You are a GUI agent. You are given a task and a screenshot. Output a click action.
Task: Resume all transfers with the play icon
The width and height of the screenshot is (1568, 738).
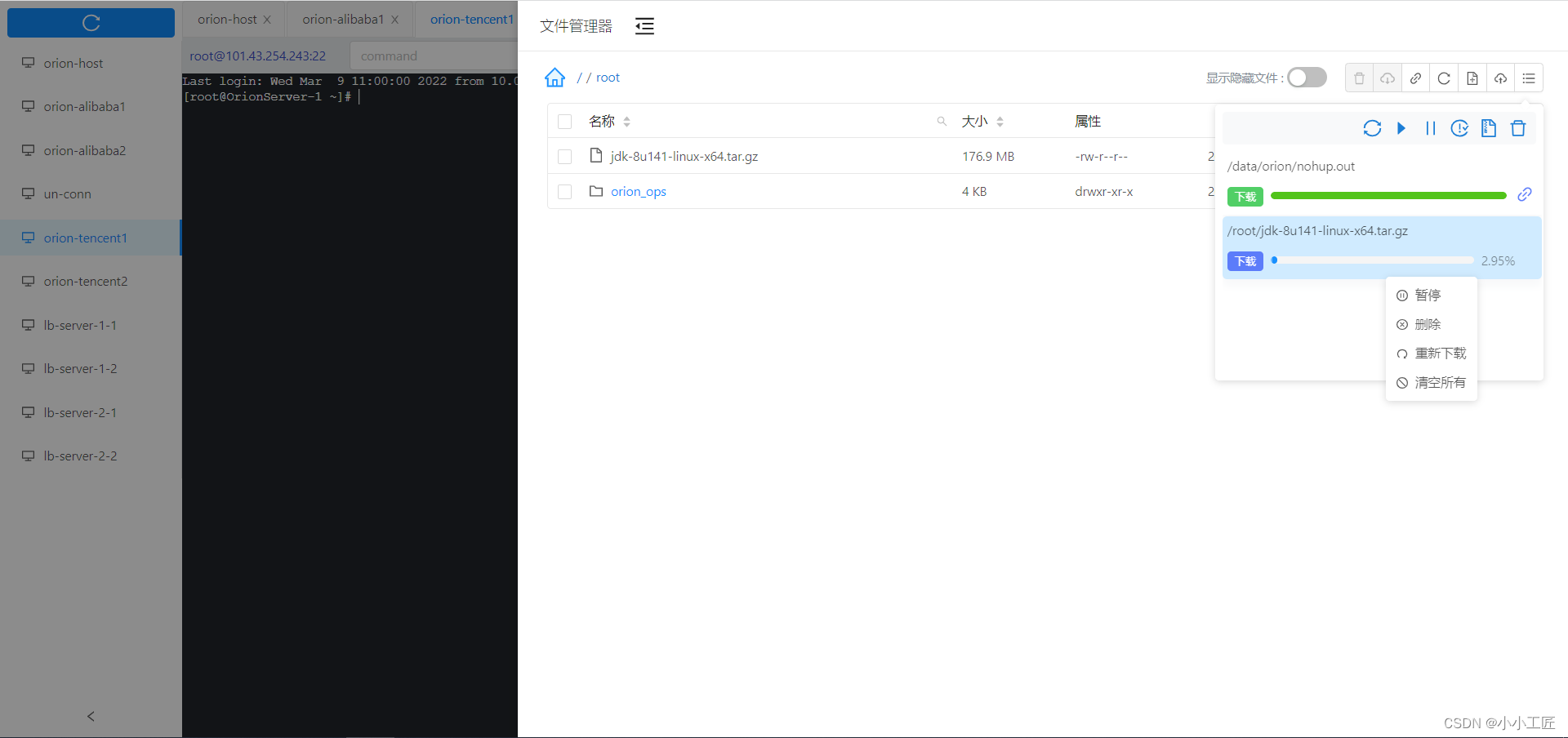[x=1401, y=128]
